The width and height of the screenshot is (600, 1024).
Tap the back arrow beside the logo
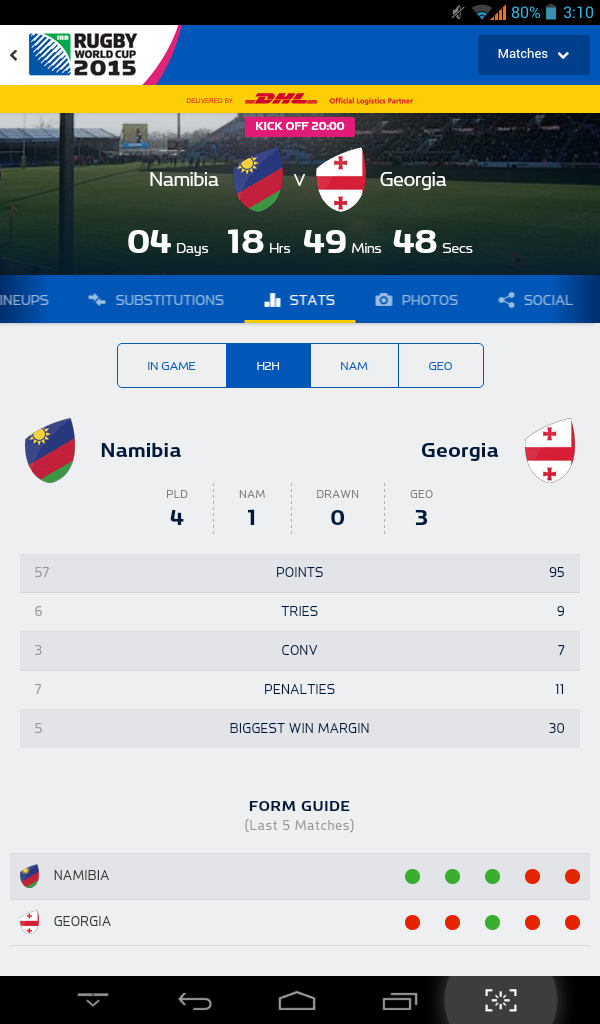click(x=14, y=55)
